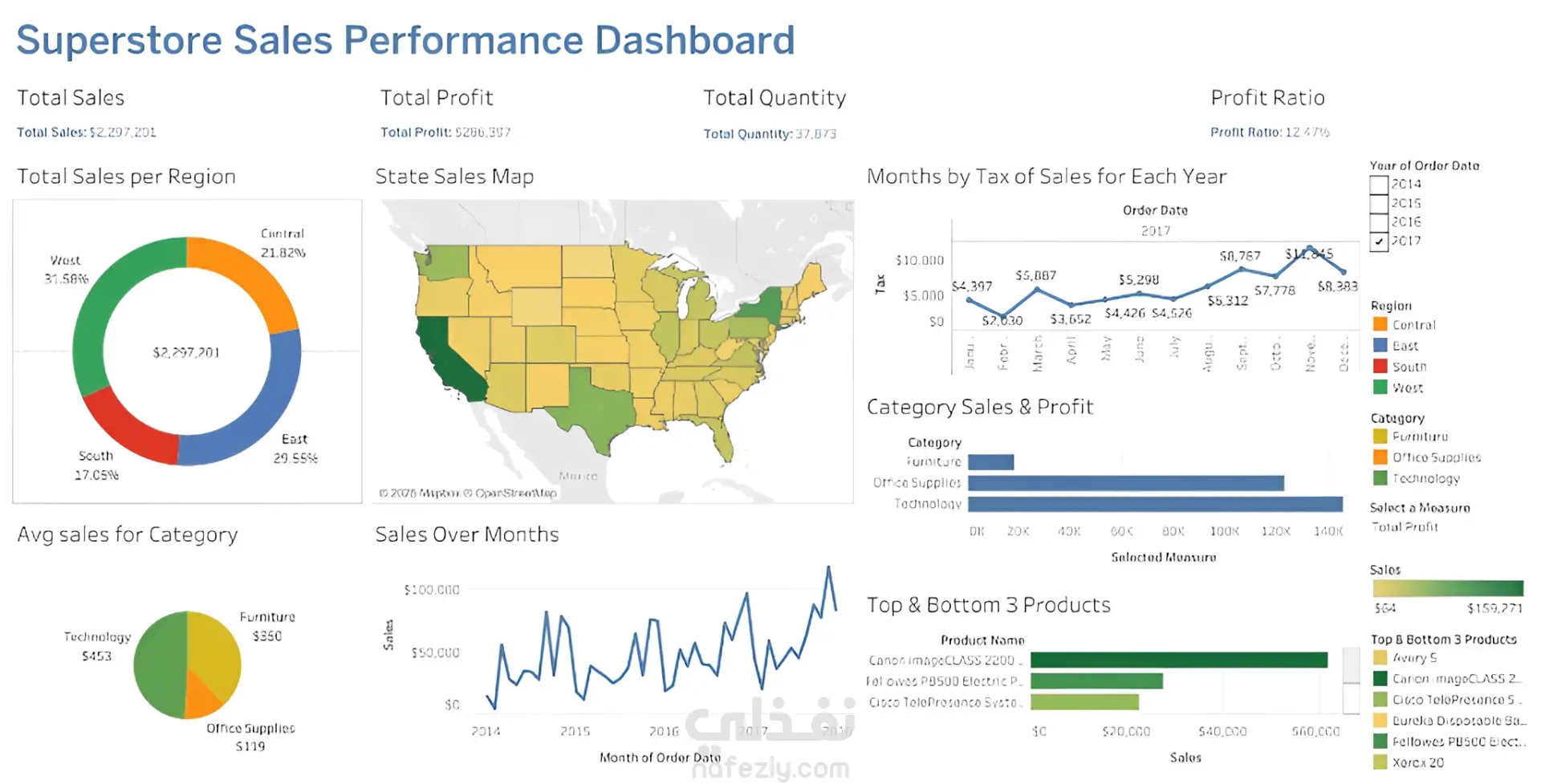Select the South region red legend swatch
1541x784 pixels.
tap(1380, 366)
